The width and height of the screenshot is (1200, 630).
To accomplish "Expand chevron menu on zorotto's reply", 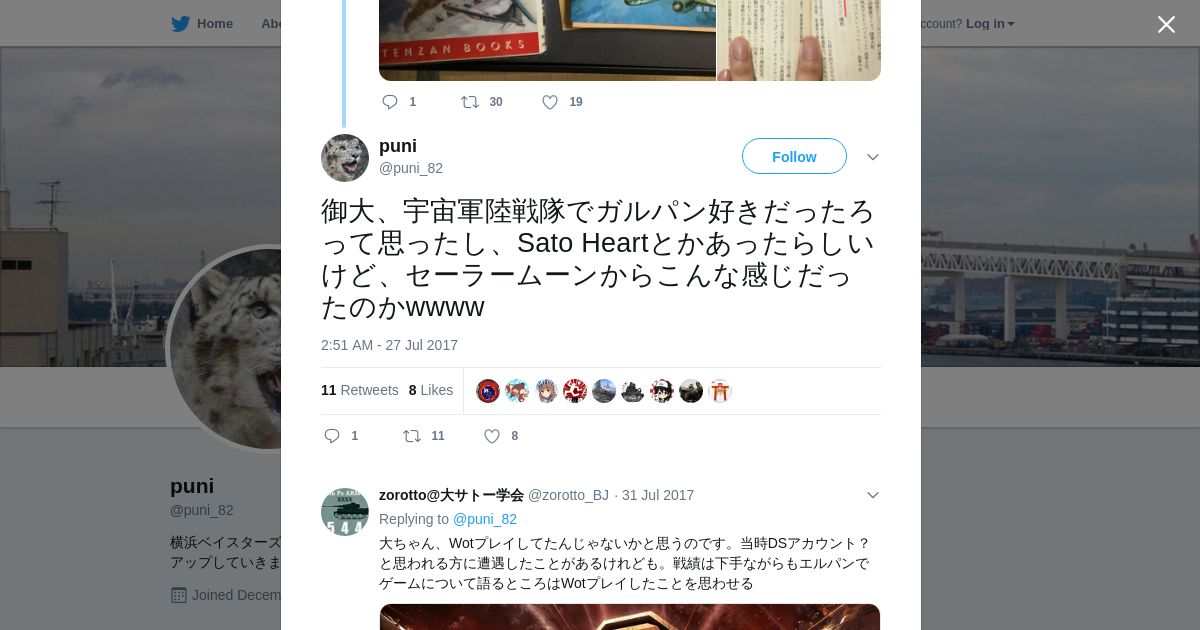I will [x=873, y=495].
